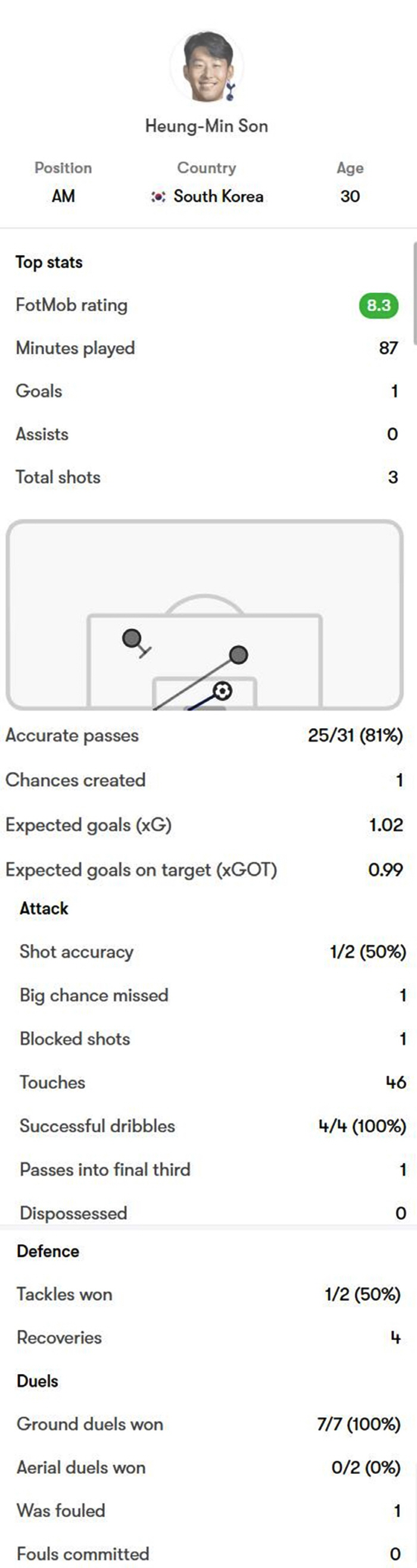Open the Heung-Min Son player name link

(207, 126)
